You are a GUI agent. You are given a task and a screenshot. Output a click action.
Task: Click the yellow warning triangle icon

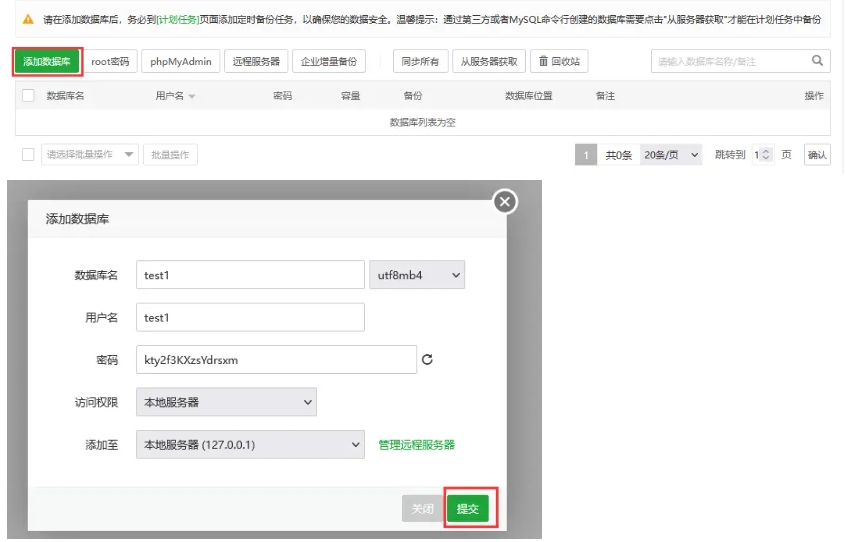tap(28, 19)
